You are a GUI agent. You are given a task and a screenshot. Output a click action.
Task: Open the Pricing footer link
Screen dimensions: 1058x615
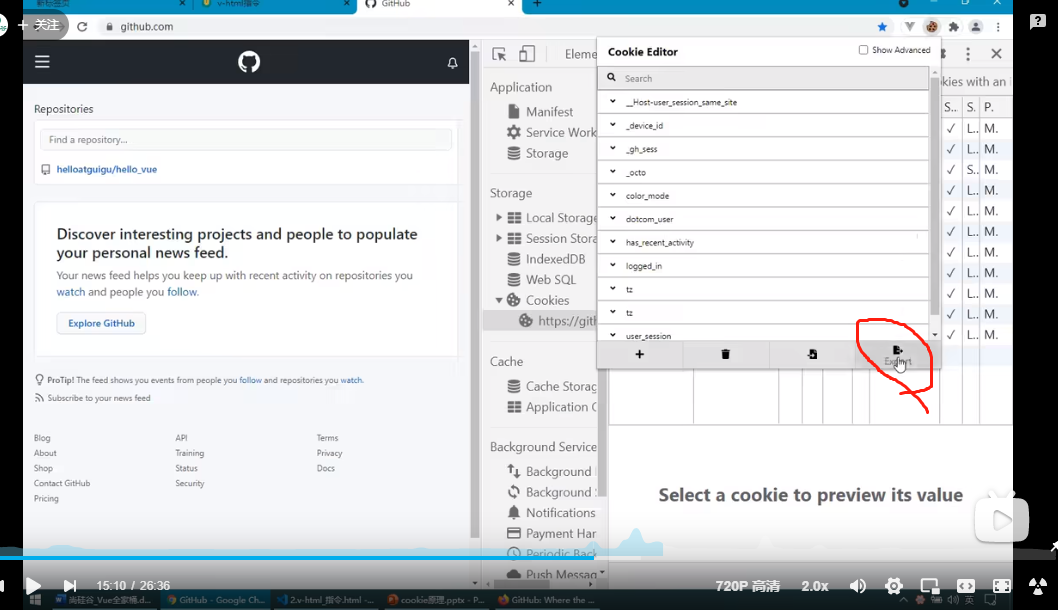coord(46,498)
